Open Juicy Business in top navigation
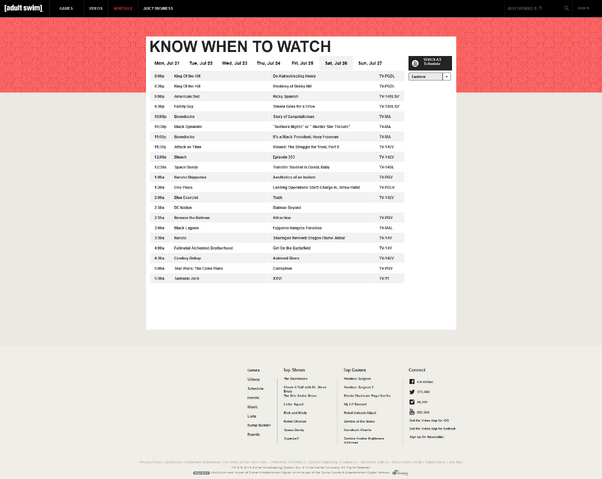The width and height of the screenshot is (602, 479). (x=158, y=8)
